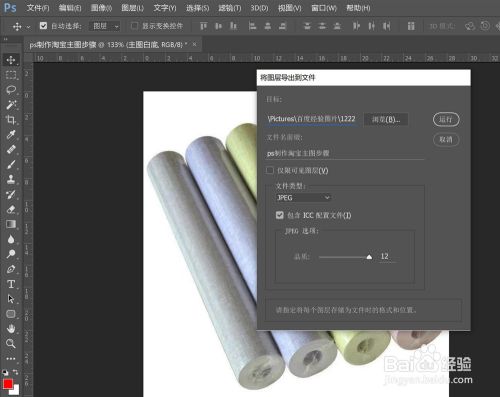This screenshot has height=397, width=500.
Task: Select the Hand tool
Action: point(11,329)
